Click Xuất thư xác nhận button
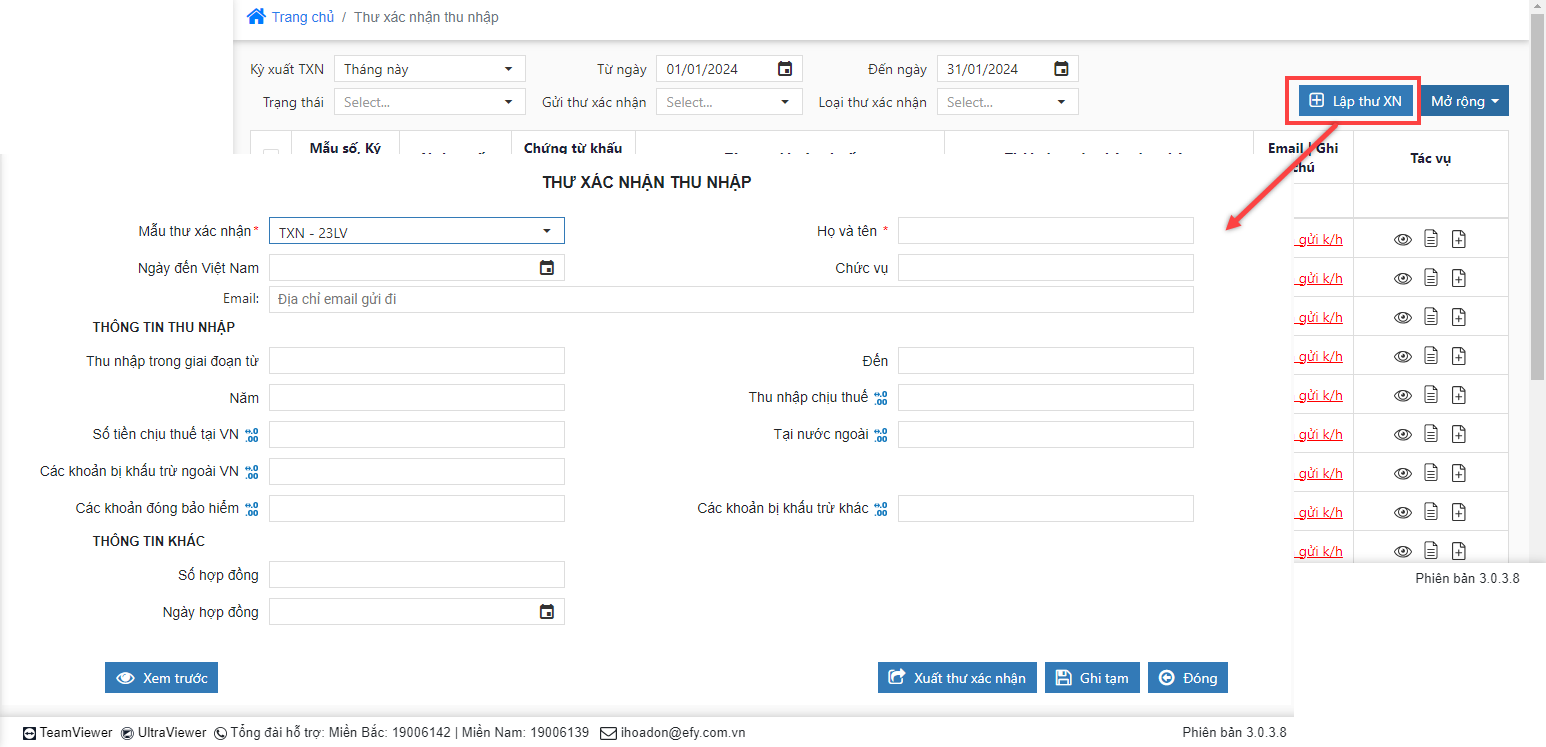 coord(957,678)
